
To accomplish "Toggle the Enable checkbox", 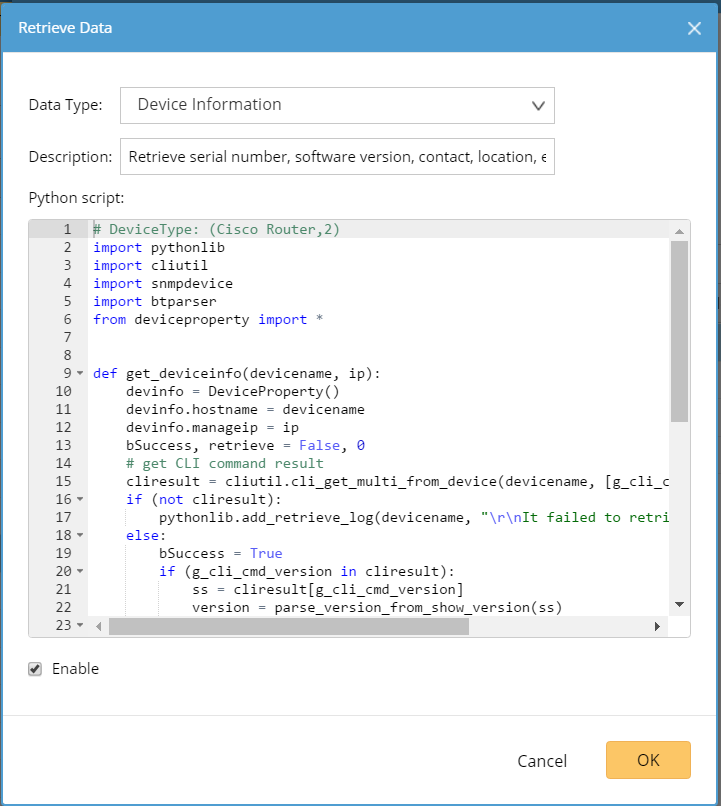I will [x=35, y=669].
